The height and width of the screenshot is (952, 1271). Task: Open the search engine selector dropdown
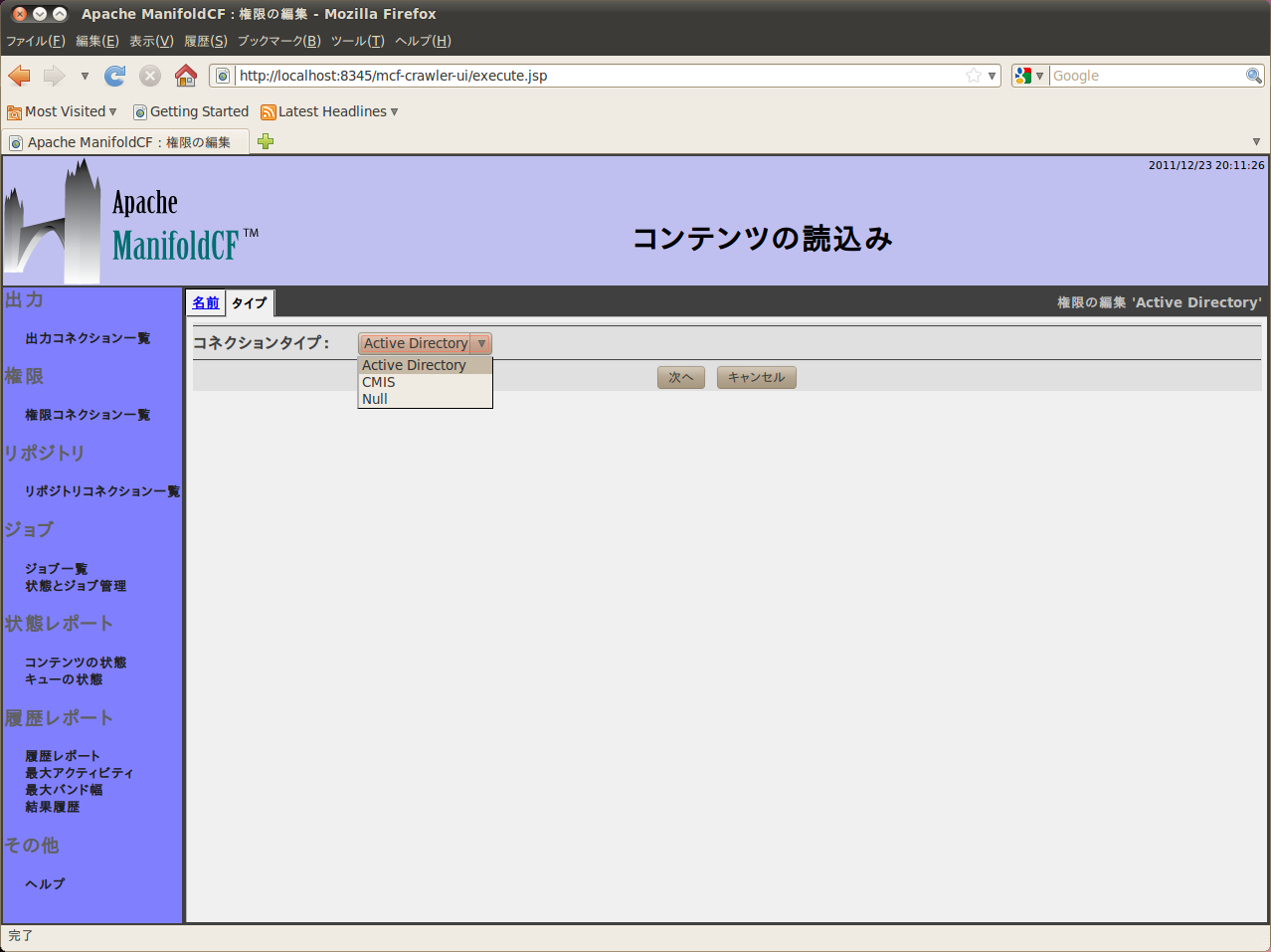1029,76
